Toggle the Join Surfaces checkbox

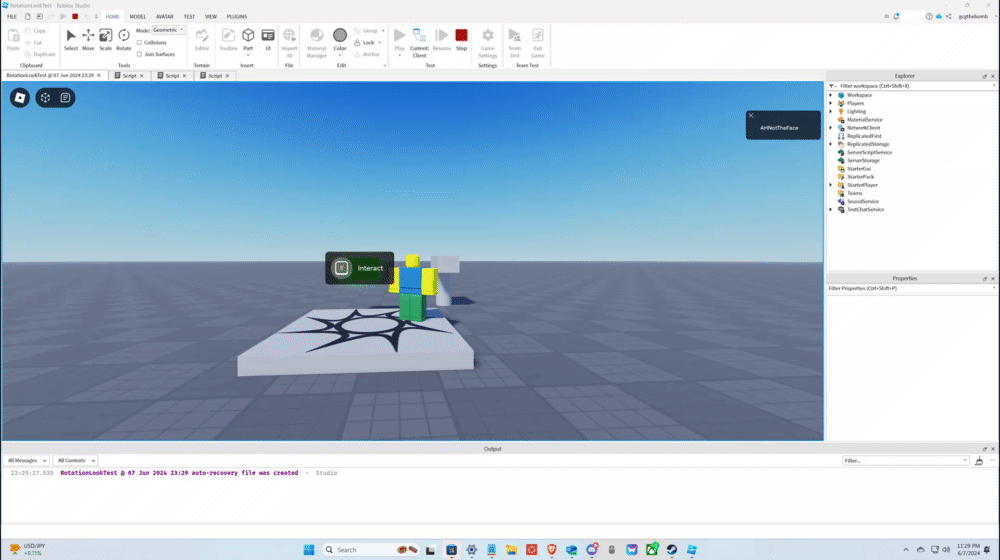click(x=139, y=54)
